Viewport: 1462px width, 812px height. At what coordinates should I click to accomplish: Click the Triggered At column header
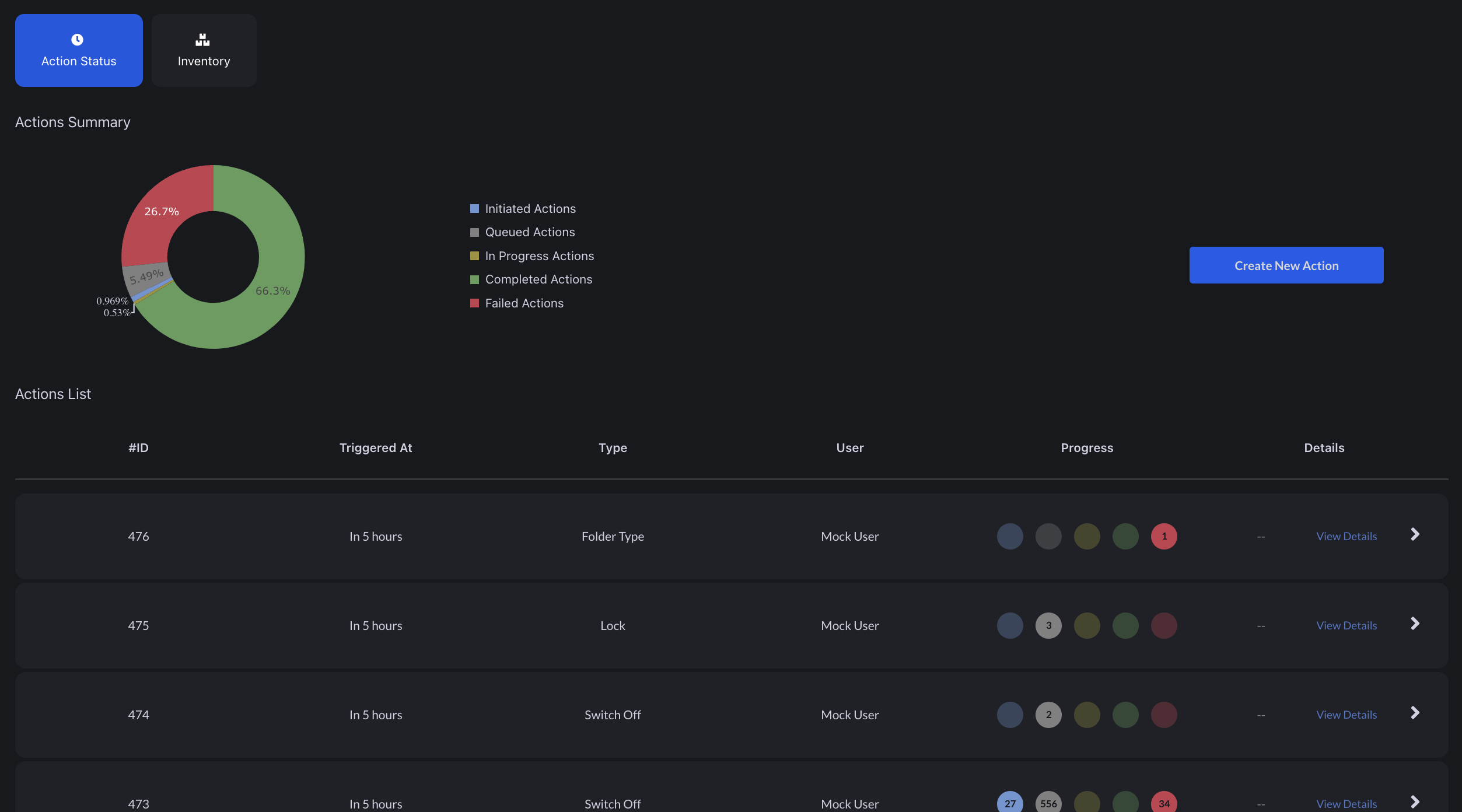tap(376, 448)
